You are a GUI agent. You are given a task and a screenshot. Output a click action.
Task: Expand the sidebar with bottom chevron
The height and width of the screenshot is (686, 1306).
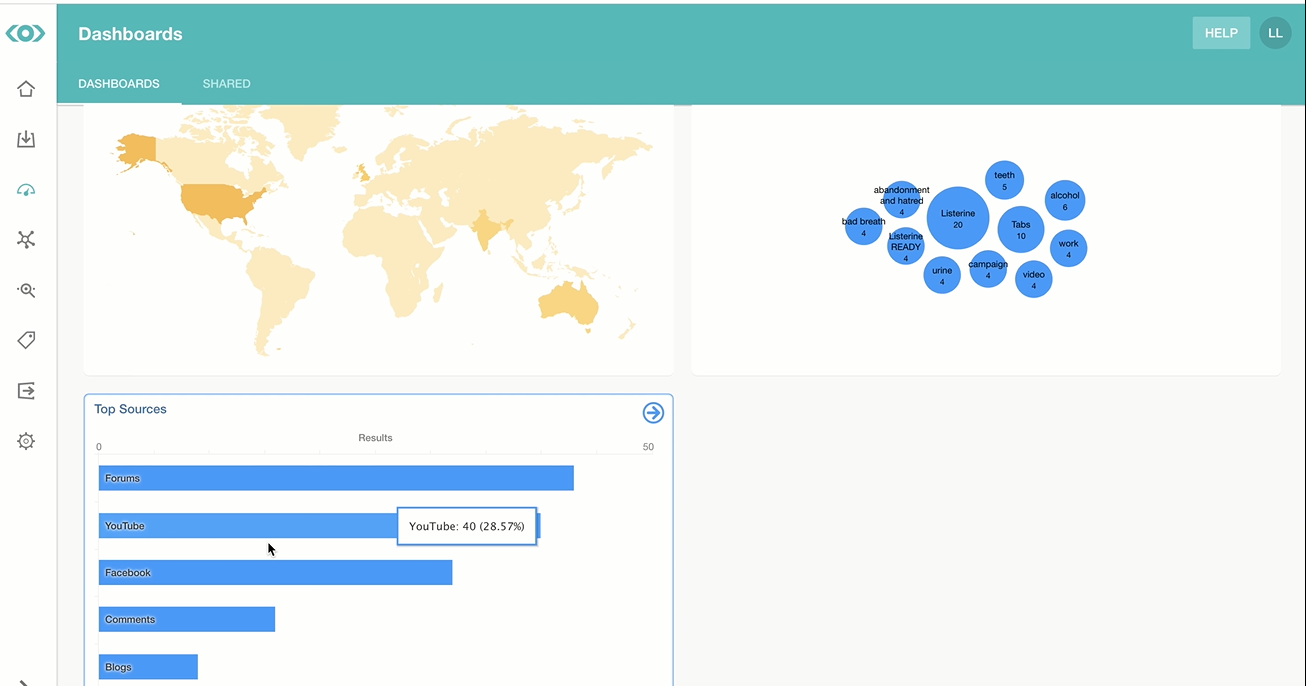click(24, 682)
